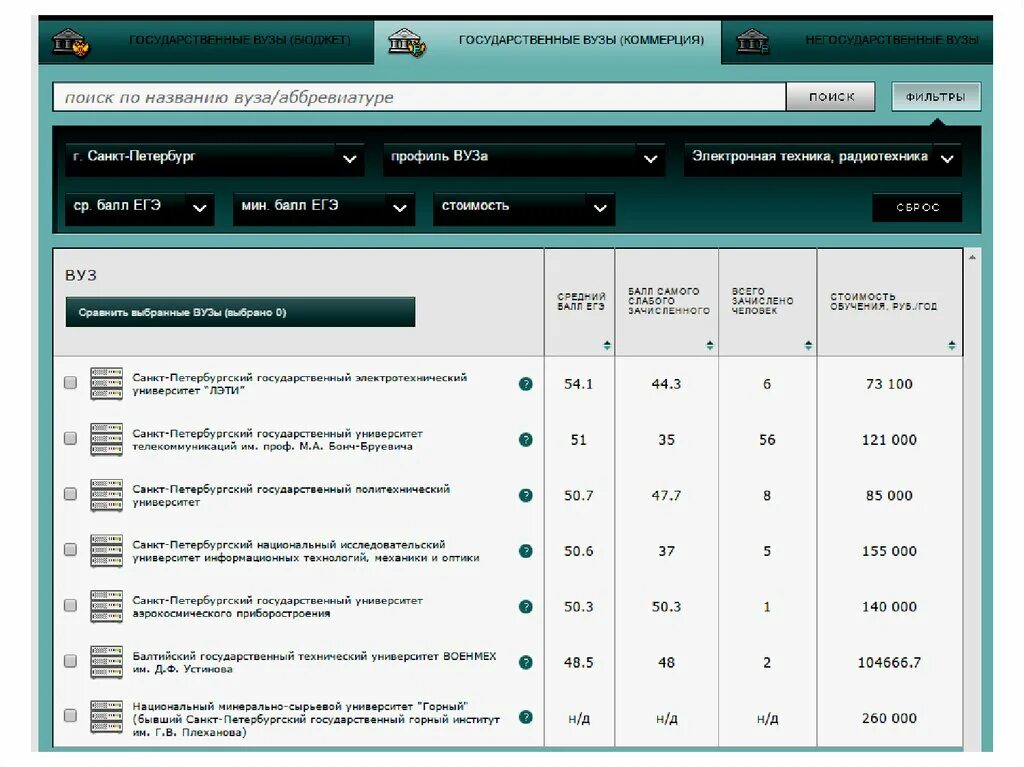This screenshot has height=767, width=1024.
Task: Check the ВОЕНМЕХ university checkbox
Action: point(71,661)
